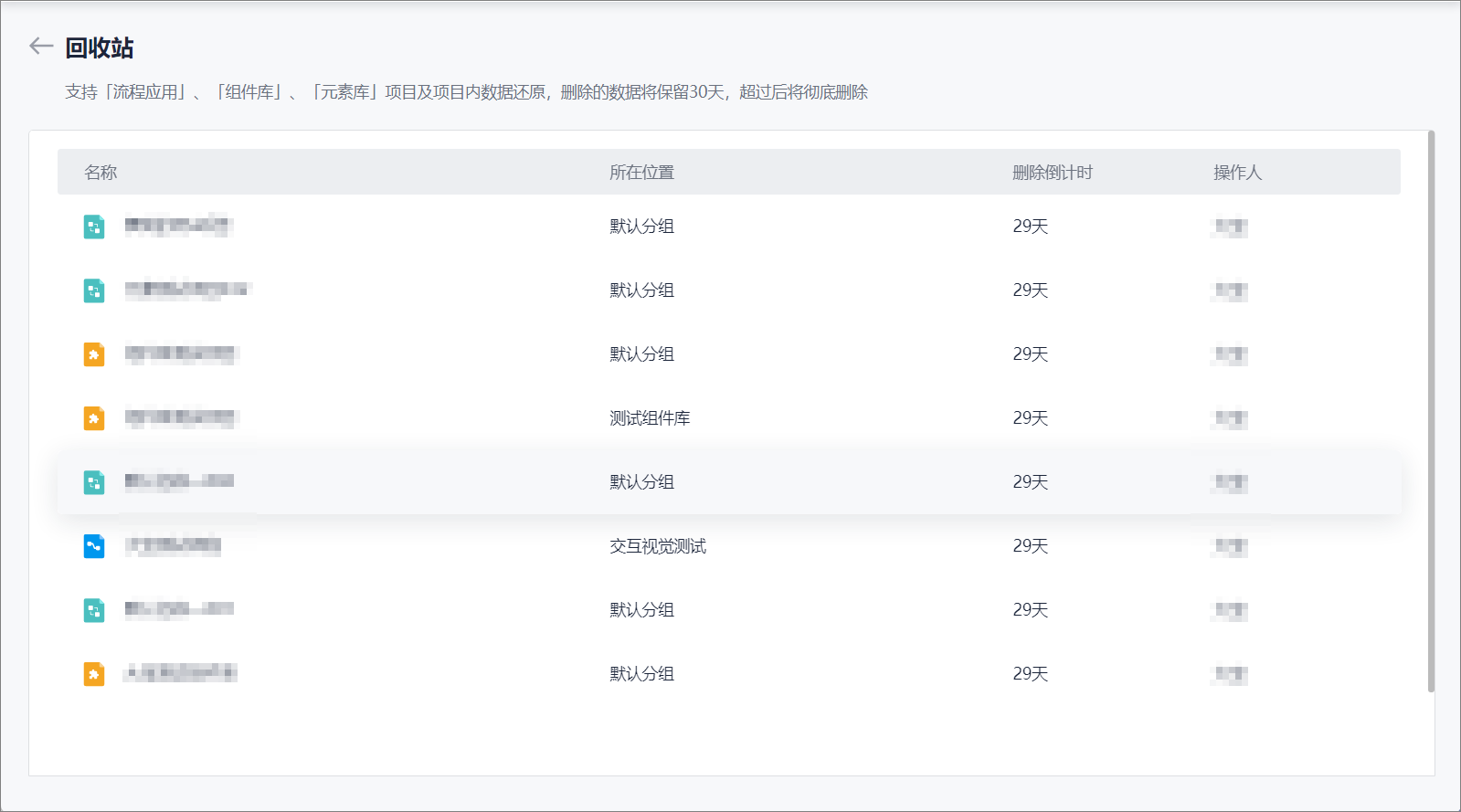The width and height of the screenshot is (1461, 812).
Task: Click the orange icon in the 测试组件库 row
Action: [x=94, y=418]
